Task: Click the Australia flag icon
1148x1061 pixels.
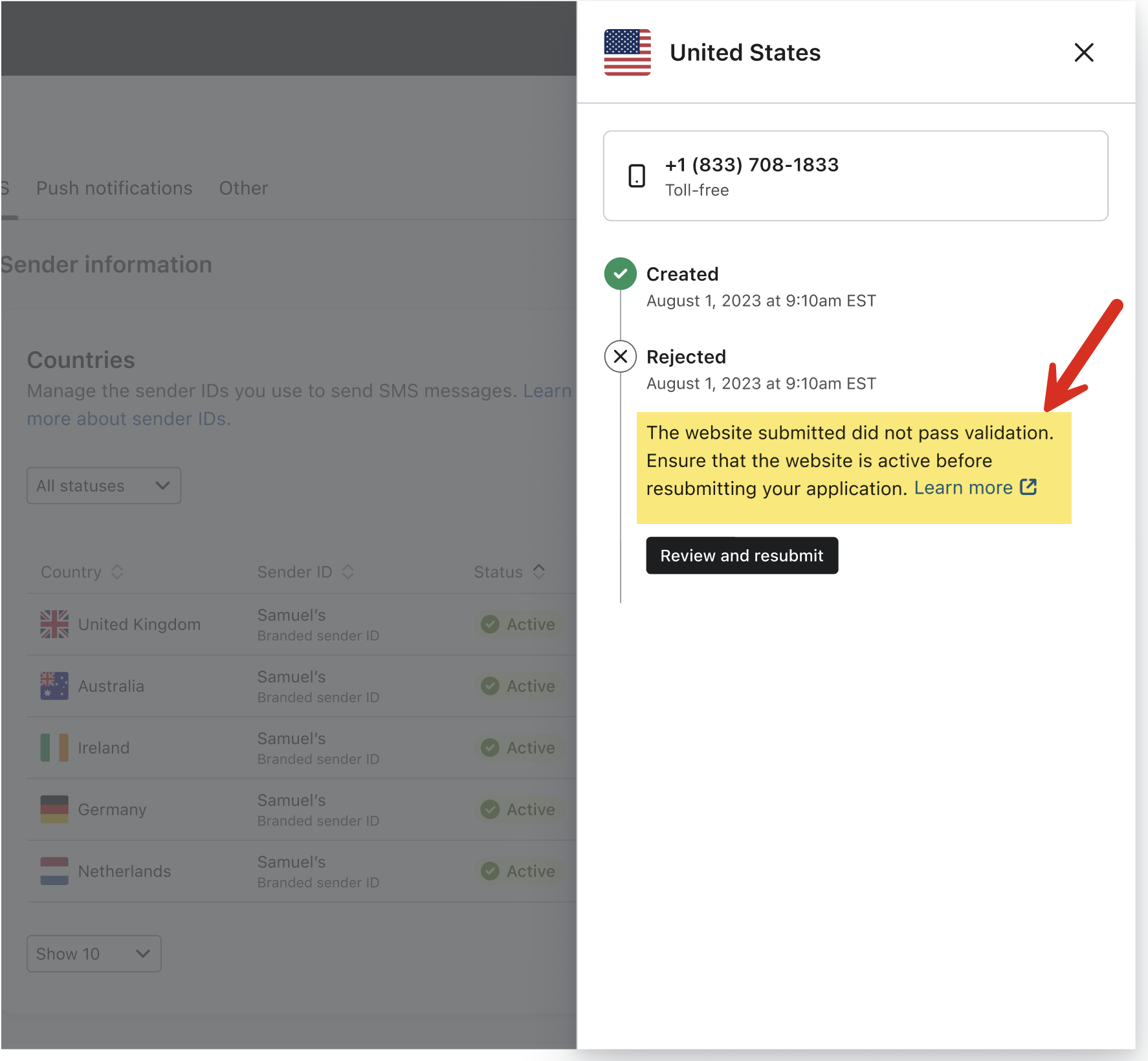Action: [x=54, y=686]
